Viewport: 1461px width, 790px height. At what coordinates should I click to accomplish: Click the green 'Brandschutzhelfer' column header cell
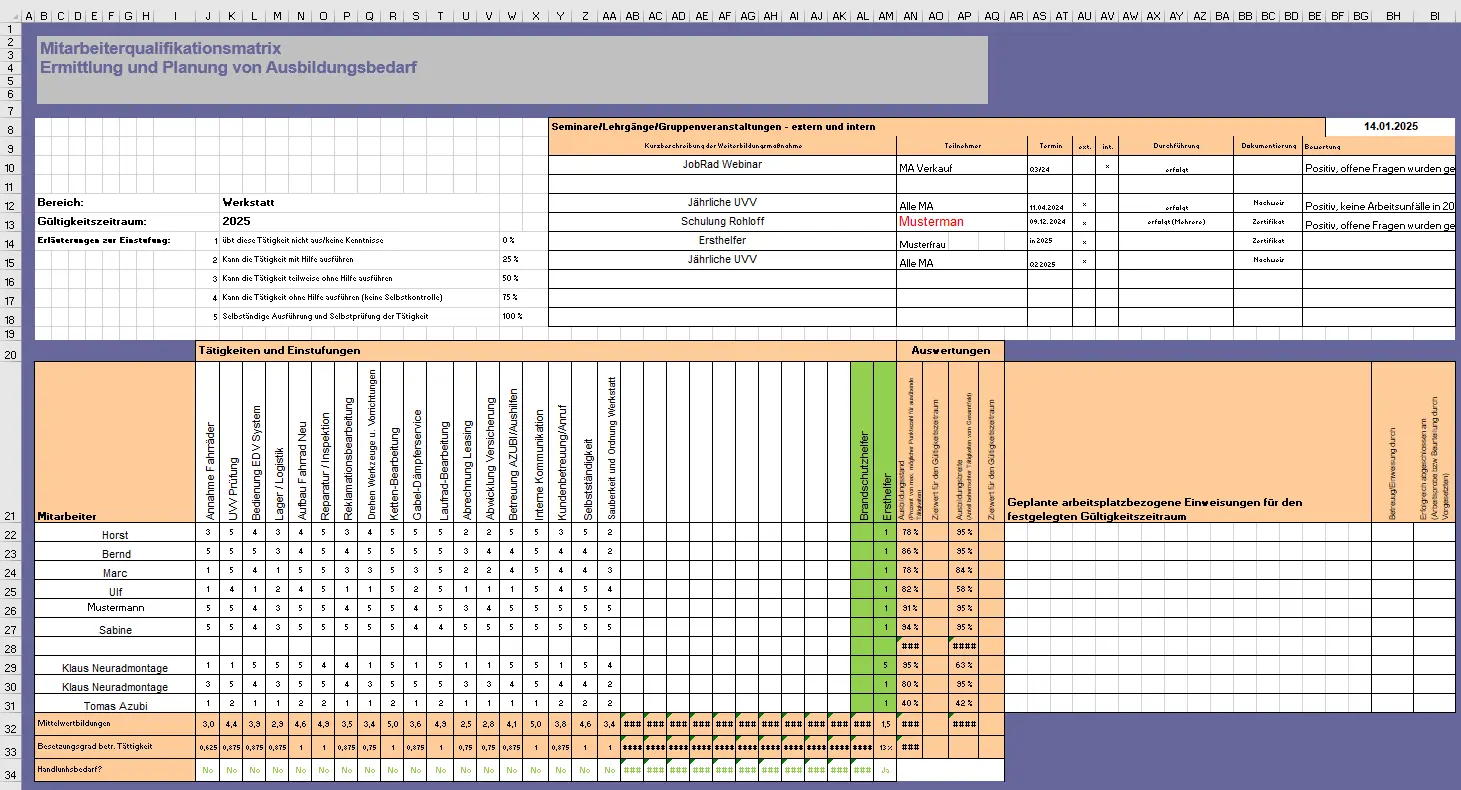862,442
